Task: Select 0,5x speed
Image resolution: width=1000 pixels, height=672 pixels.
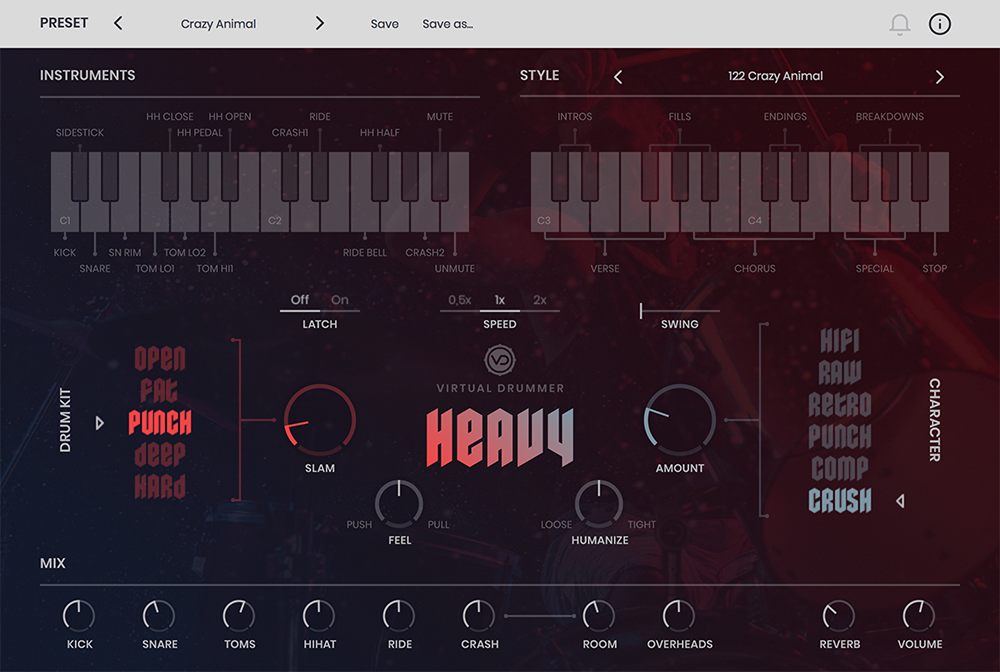Action: (x=460, y=300)
